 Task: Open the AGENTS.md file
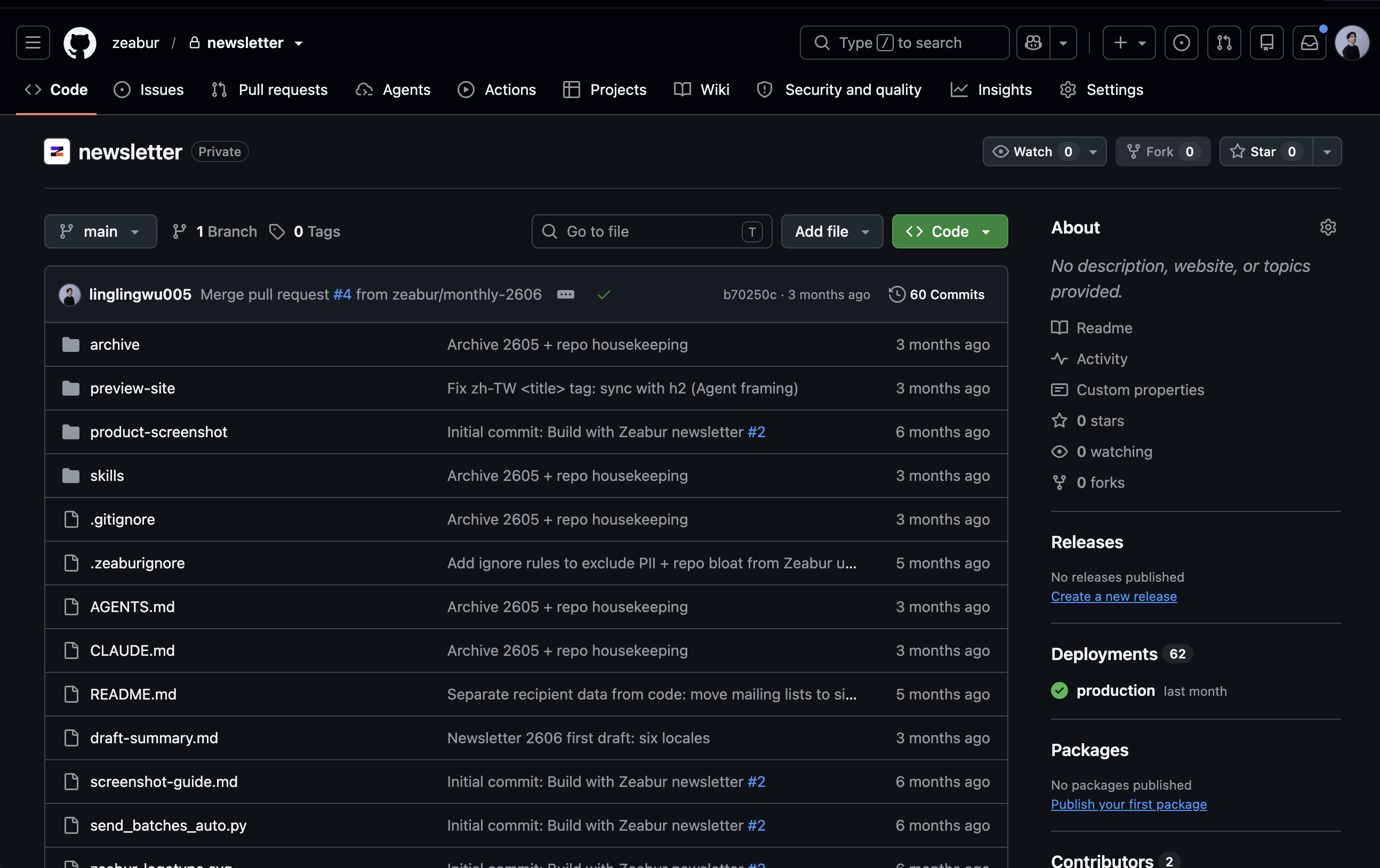click(x=132, y=607)
